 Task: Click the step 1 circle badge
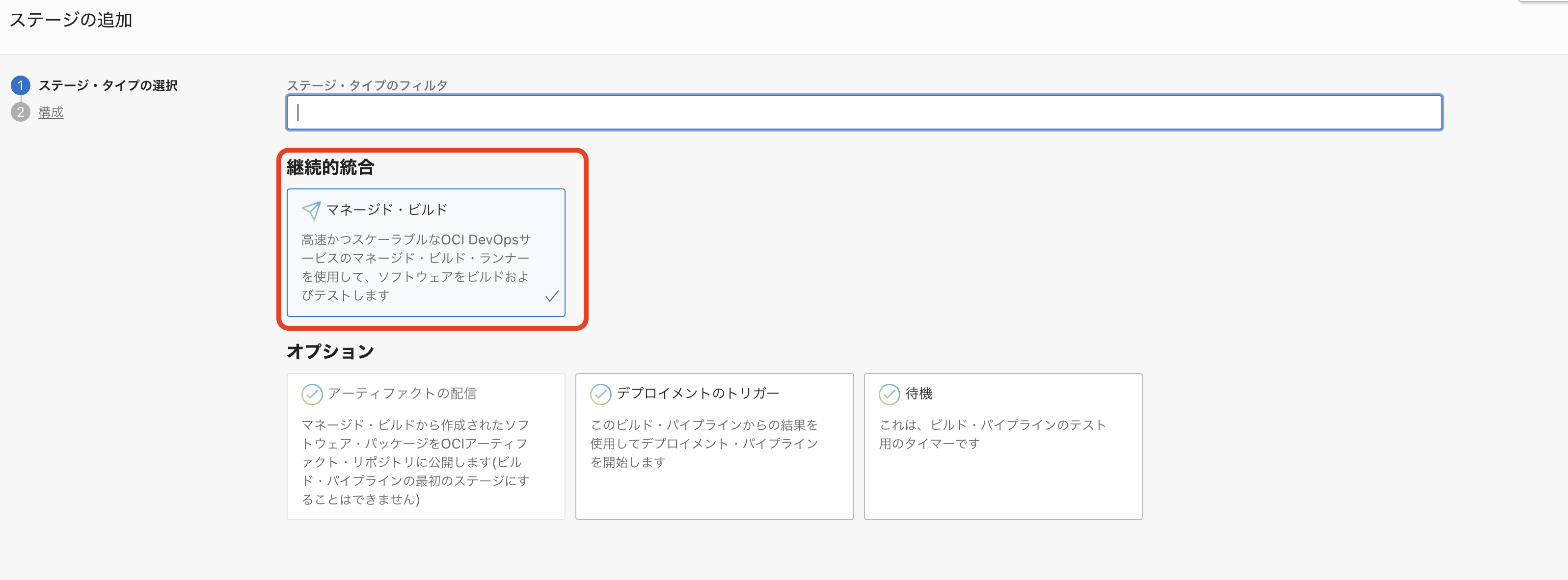click(x=21, y=85)
